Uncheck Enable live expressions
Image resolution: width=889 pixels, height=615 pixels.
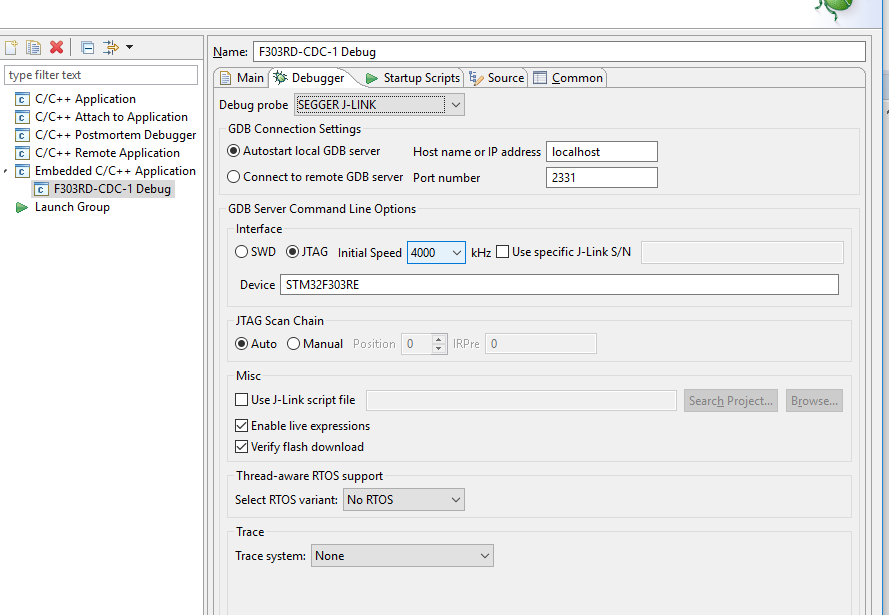(241, 425)
